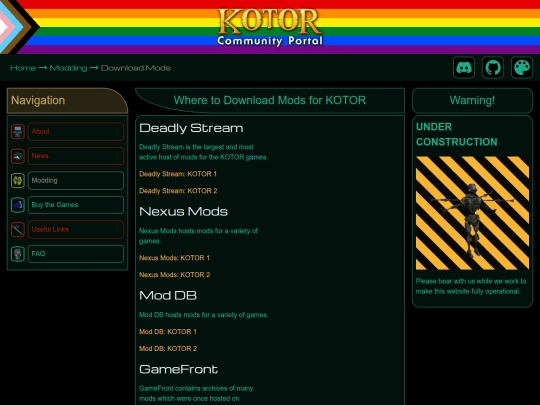Click Download Mods breadcrumb text
540x405 pixels.
coord(136,68)
